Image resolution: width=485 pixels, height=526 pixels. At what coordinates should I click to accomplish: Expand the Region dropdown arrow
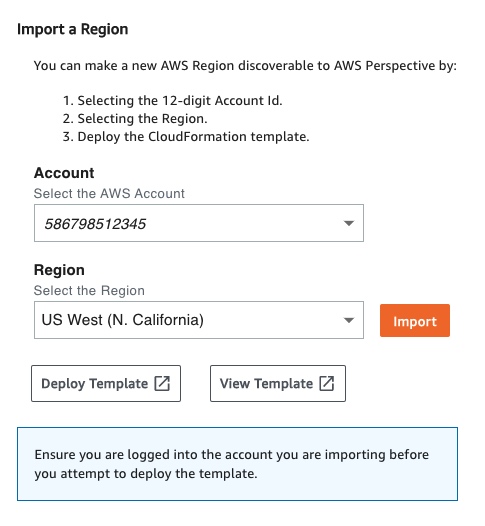tap(349, 320)
